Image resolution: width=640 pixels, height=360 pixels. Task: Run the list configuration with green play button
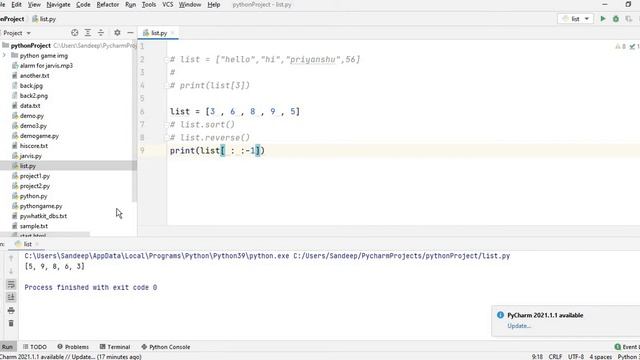point(602,19)
